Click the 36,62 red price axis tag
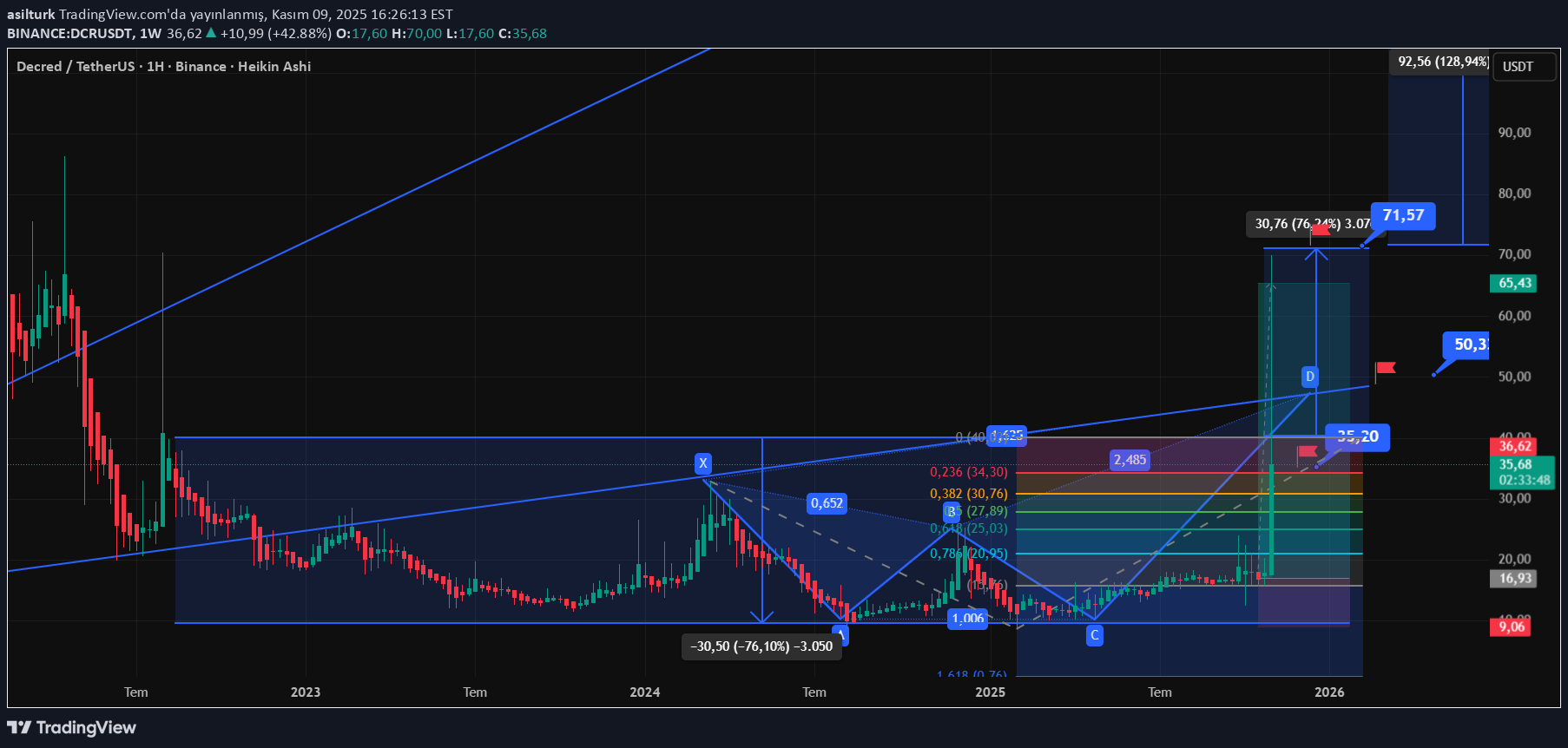The width and height of the screenshot is (1568, 748). pyautogui.click(x=1514, y=446)
